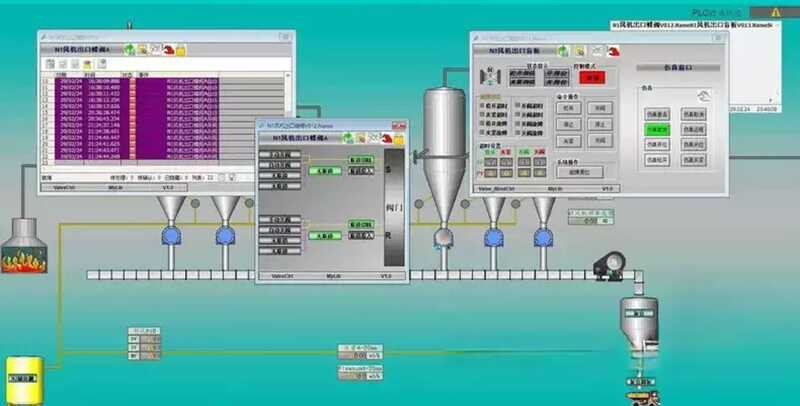Click the red hand icon in alarm log header
Screen dimensions: 800x406
pos(170,48)
